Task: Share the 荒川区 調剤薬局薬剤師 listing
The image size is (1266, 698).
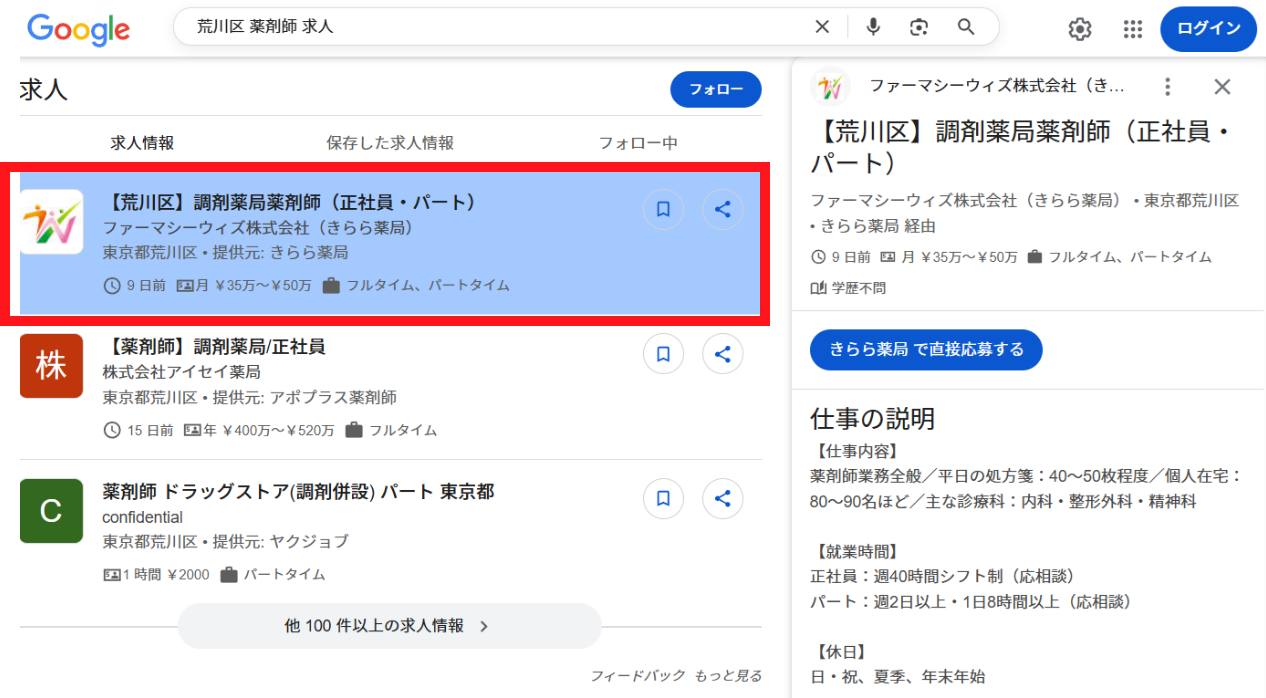Action: (723, 210)
